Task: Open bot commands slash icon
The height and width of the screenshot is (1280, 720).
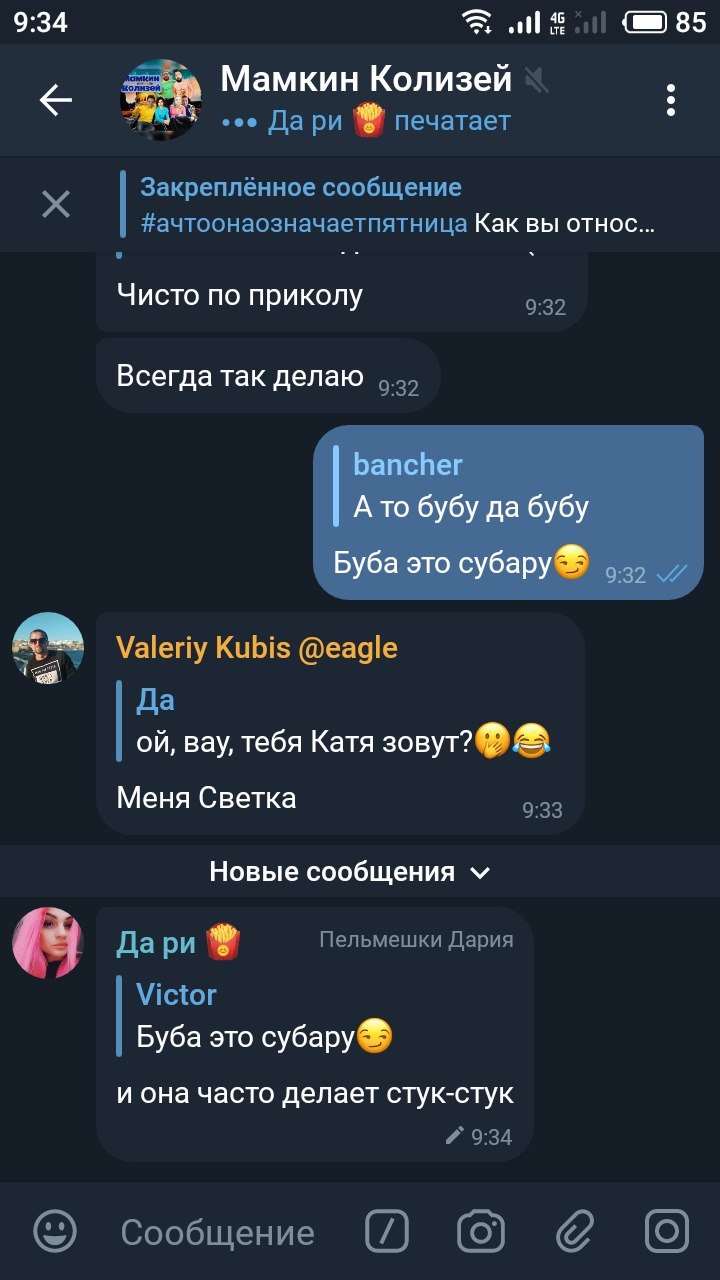Action: pos(387,1231)
